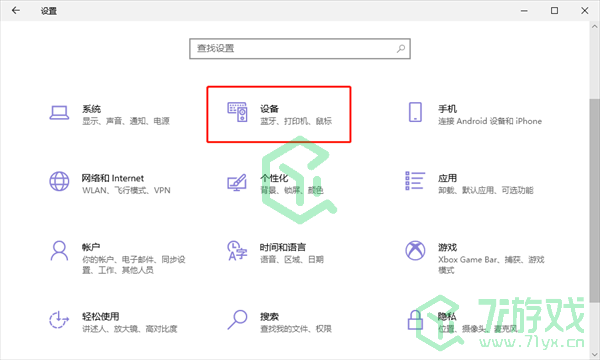Open the 帐户 person icon
Screen dimensions: 600x360
[x=59, y=251]
